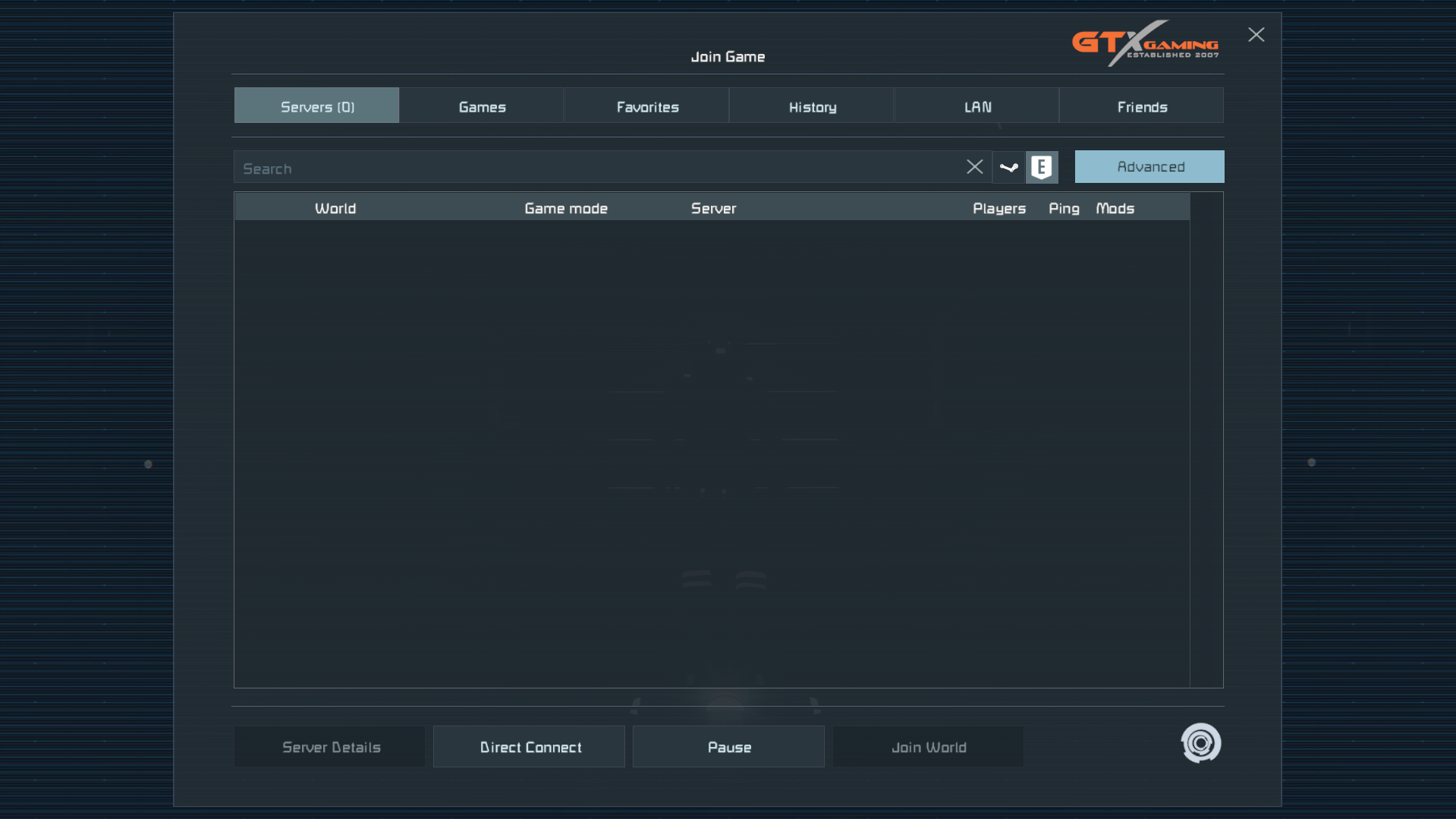
Task: Open the Favorites tab
Action: point(647,106)
